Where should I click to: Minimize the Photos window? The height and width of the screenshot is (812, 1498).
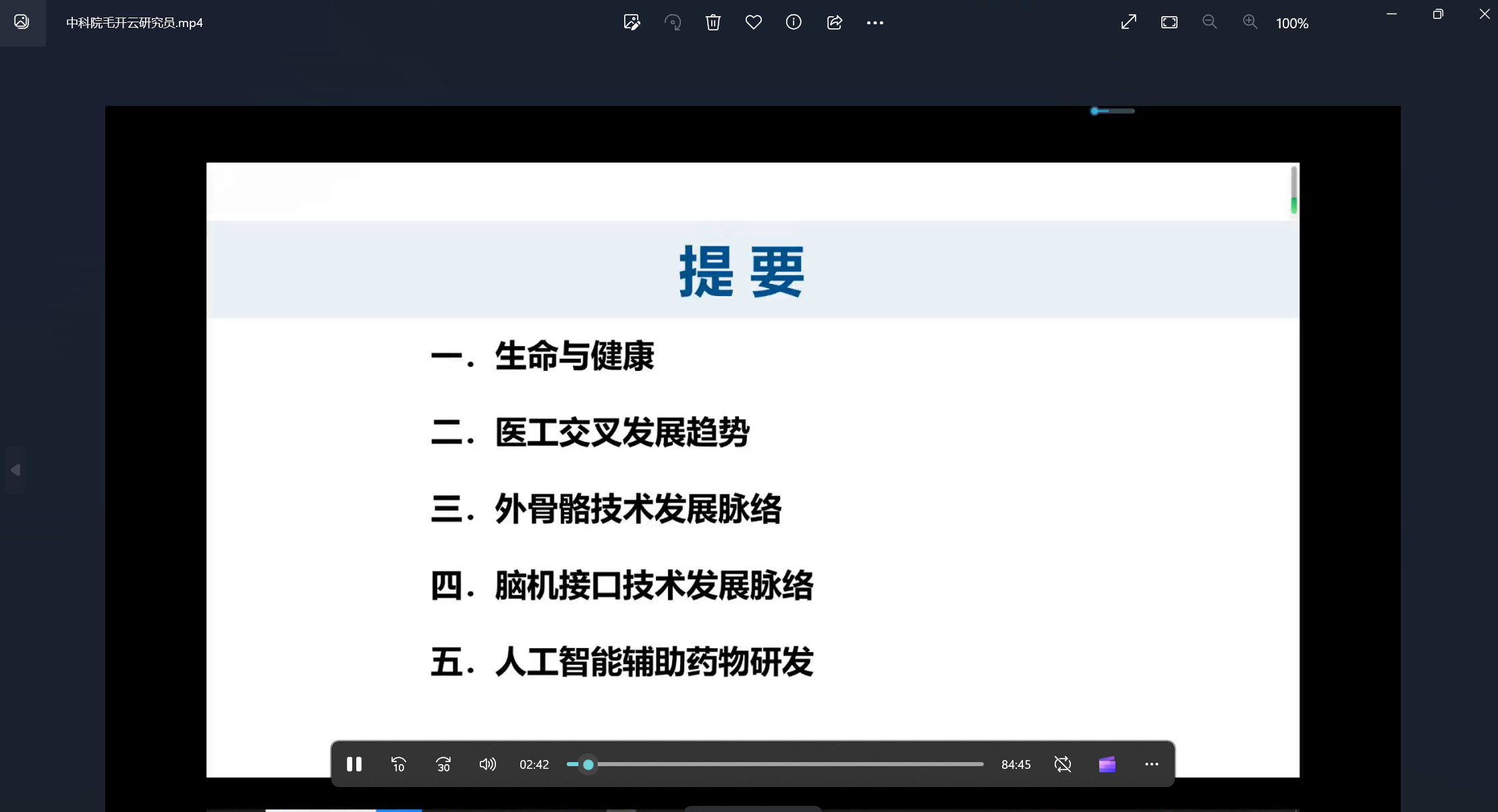1391,13
